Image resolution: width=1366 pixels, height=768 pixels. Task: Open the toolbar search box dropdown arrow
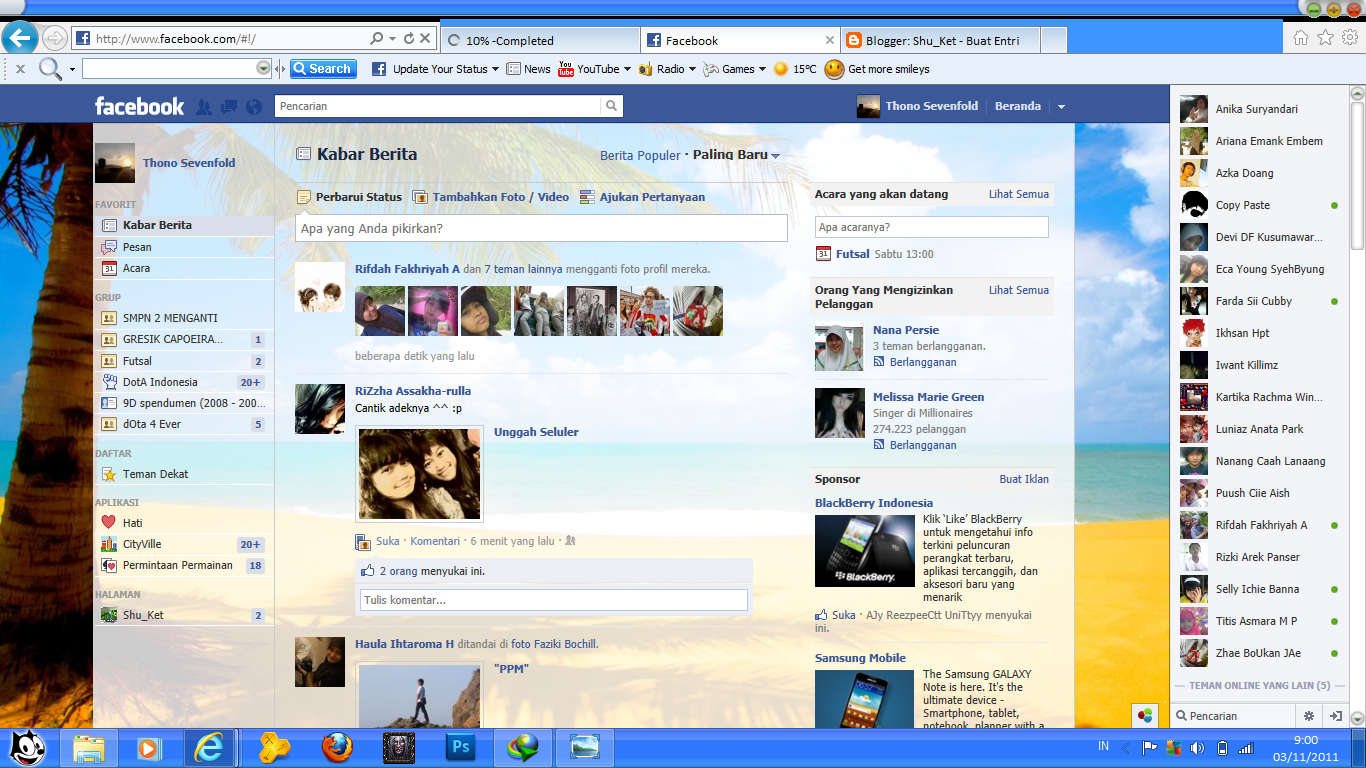click(264, 68)
